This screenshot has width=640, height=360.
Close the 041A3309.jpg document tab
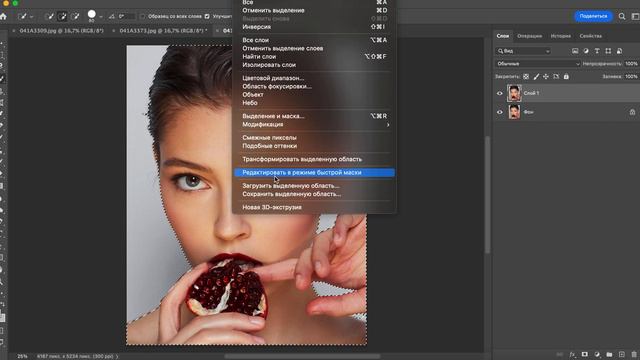point(14,31)
